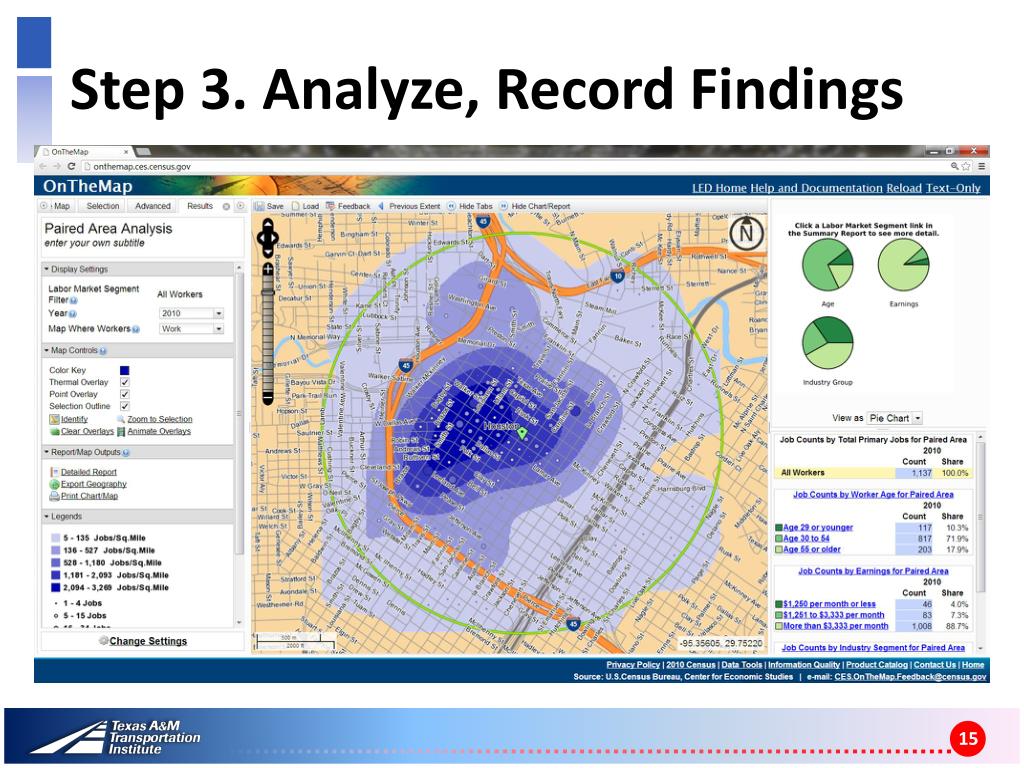Click browser forward arrow
Viewport: 1024px width, 768px height.
click(57, 167)
